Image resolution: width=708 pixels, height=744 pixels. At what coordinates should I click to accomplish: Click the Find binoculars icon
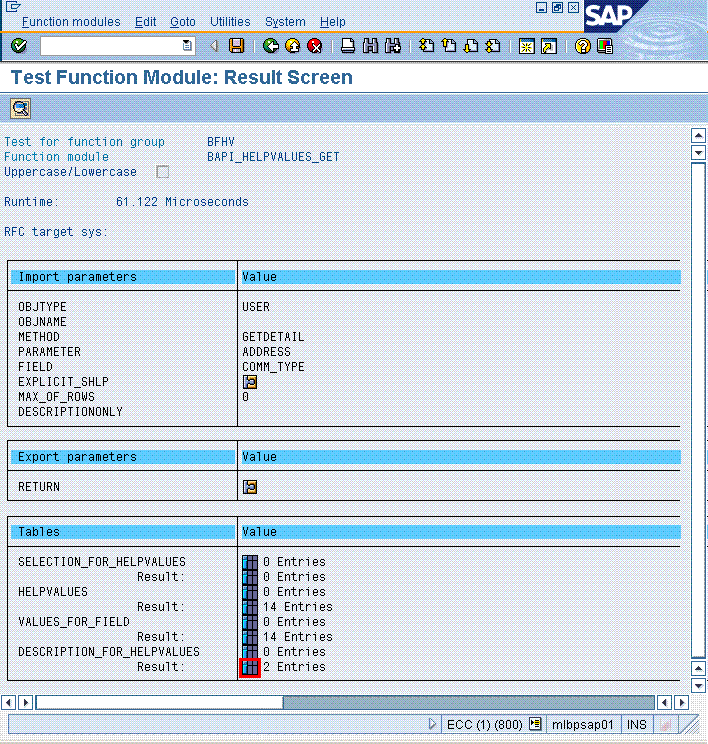[x=370, y=46]
